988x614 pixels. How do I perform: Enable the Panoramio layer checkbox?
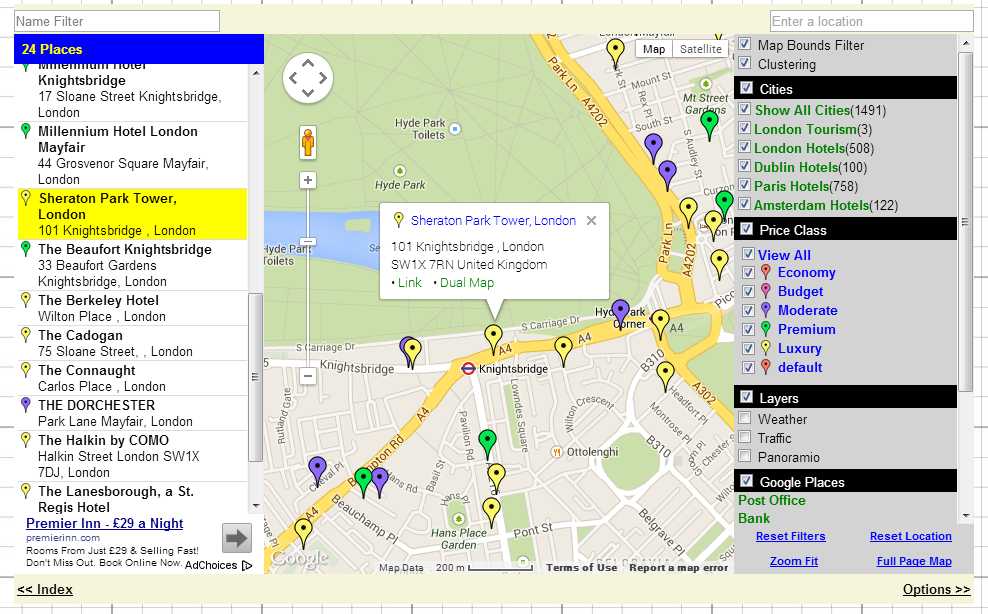pyautogui.click(x=744, y=456)
